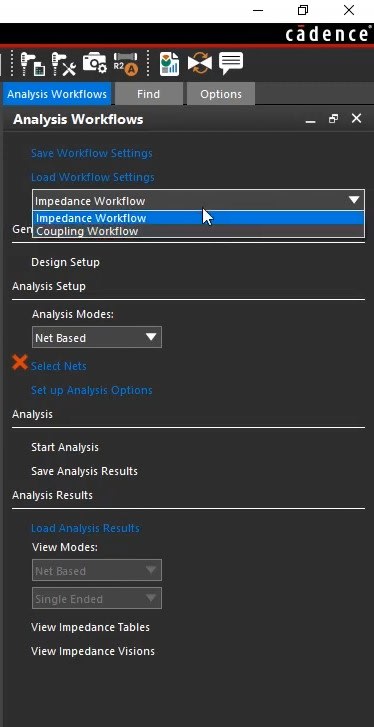This screenshot has height=727, width=374.
Task: Open the speech bubble comments icon
Action: tap(231, 63)
